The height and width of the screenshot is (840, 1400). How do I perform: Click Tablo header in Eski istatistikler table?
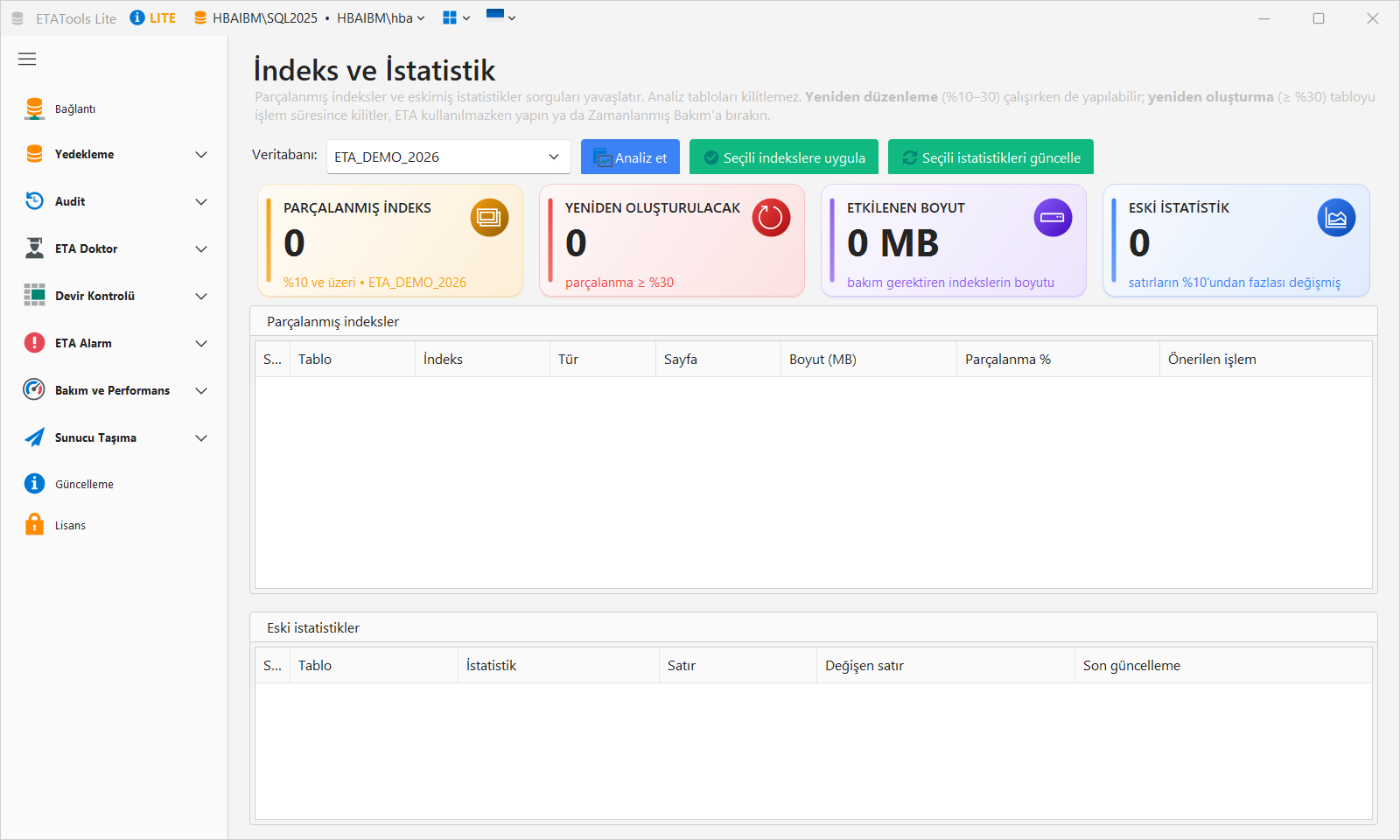tap(374, 666)
